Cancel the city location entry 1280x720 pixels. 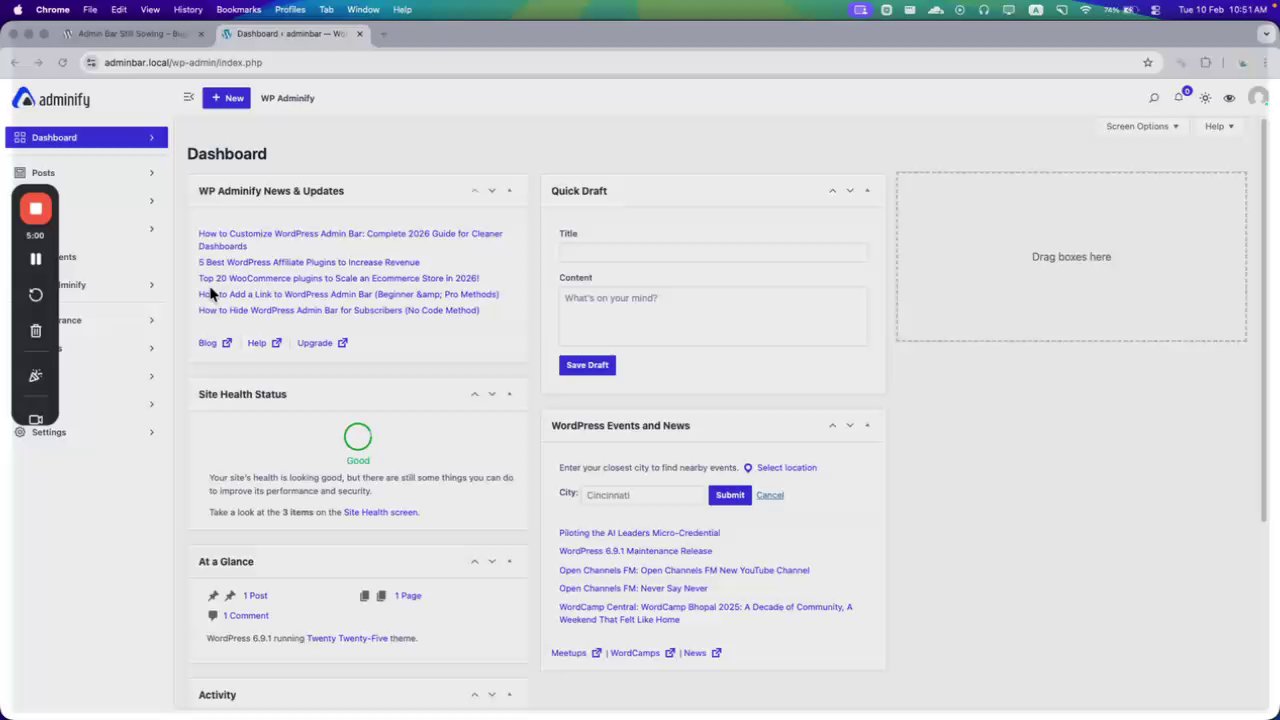click(x=770, y=495)
